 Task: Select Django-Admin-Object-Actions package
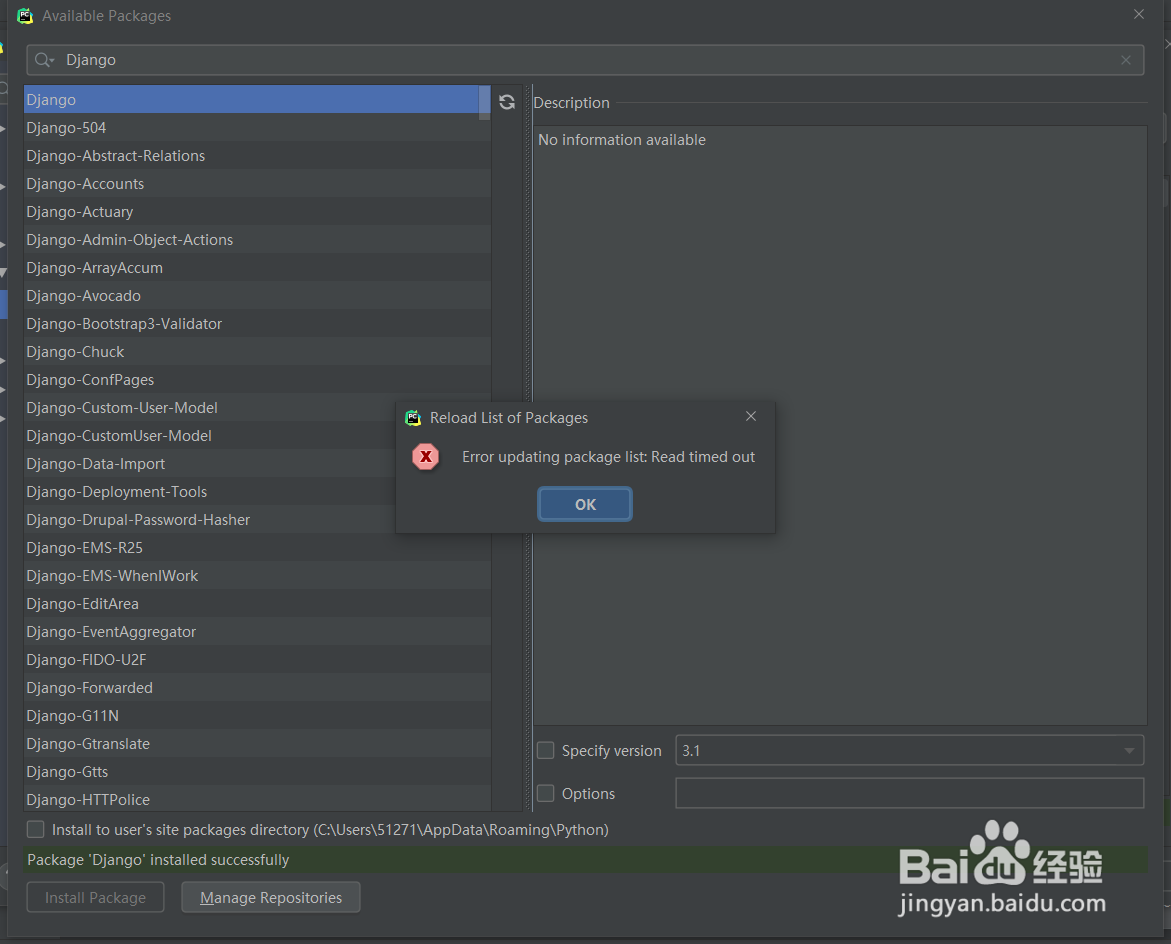click(x=257, y=240)
